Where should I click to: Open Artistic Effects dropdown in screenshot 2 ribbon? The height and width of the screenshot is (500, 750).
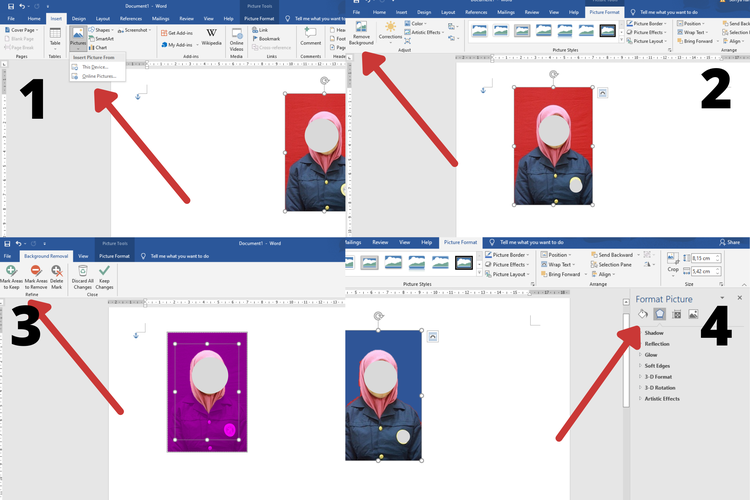(424, 33)
